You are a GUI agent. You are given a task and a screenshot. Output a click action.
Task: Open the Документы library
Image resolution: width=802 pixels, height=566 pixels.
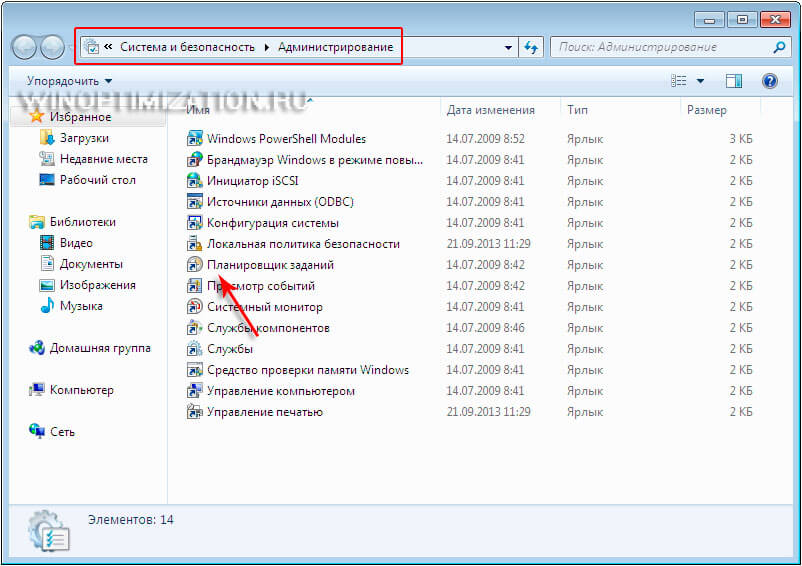91,264
